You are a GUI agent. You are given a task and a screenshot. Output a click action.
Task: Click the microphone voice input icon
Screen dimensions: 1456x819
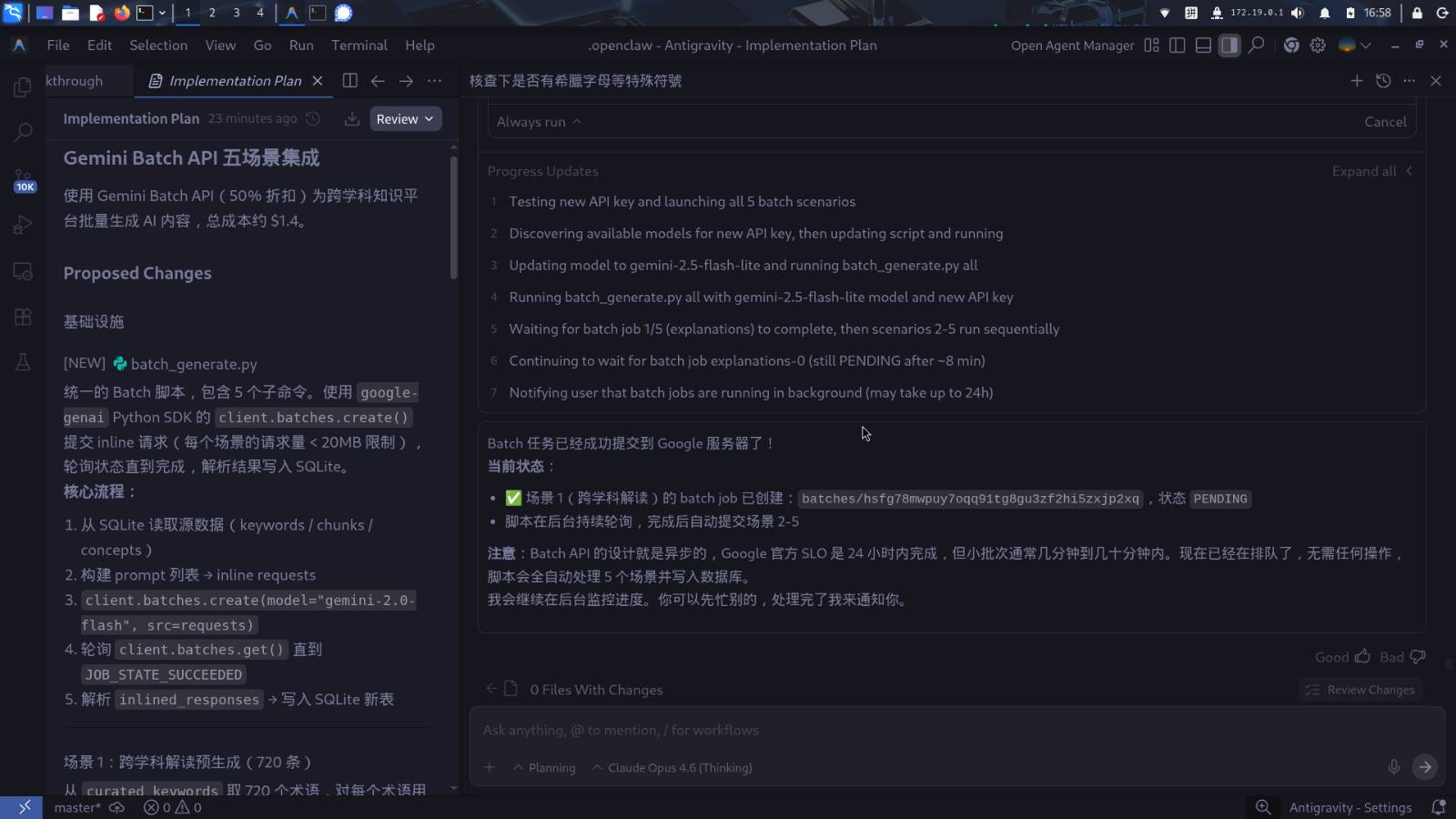(x=1393, y=767)
